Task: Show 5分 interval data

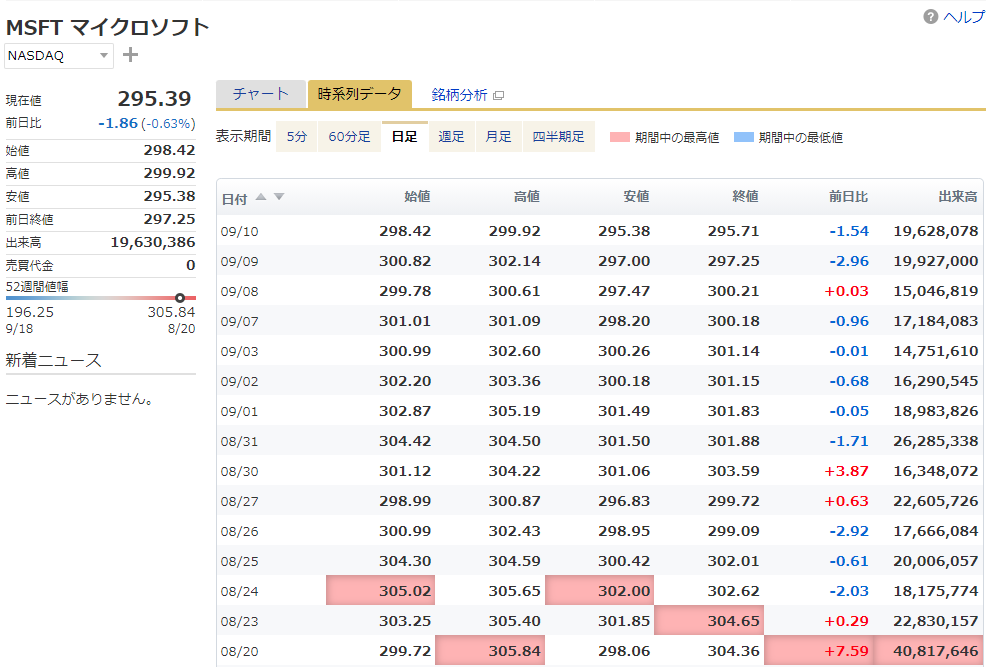Action: 297,137
